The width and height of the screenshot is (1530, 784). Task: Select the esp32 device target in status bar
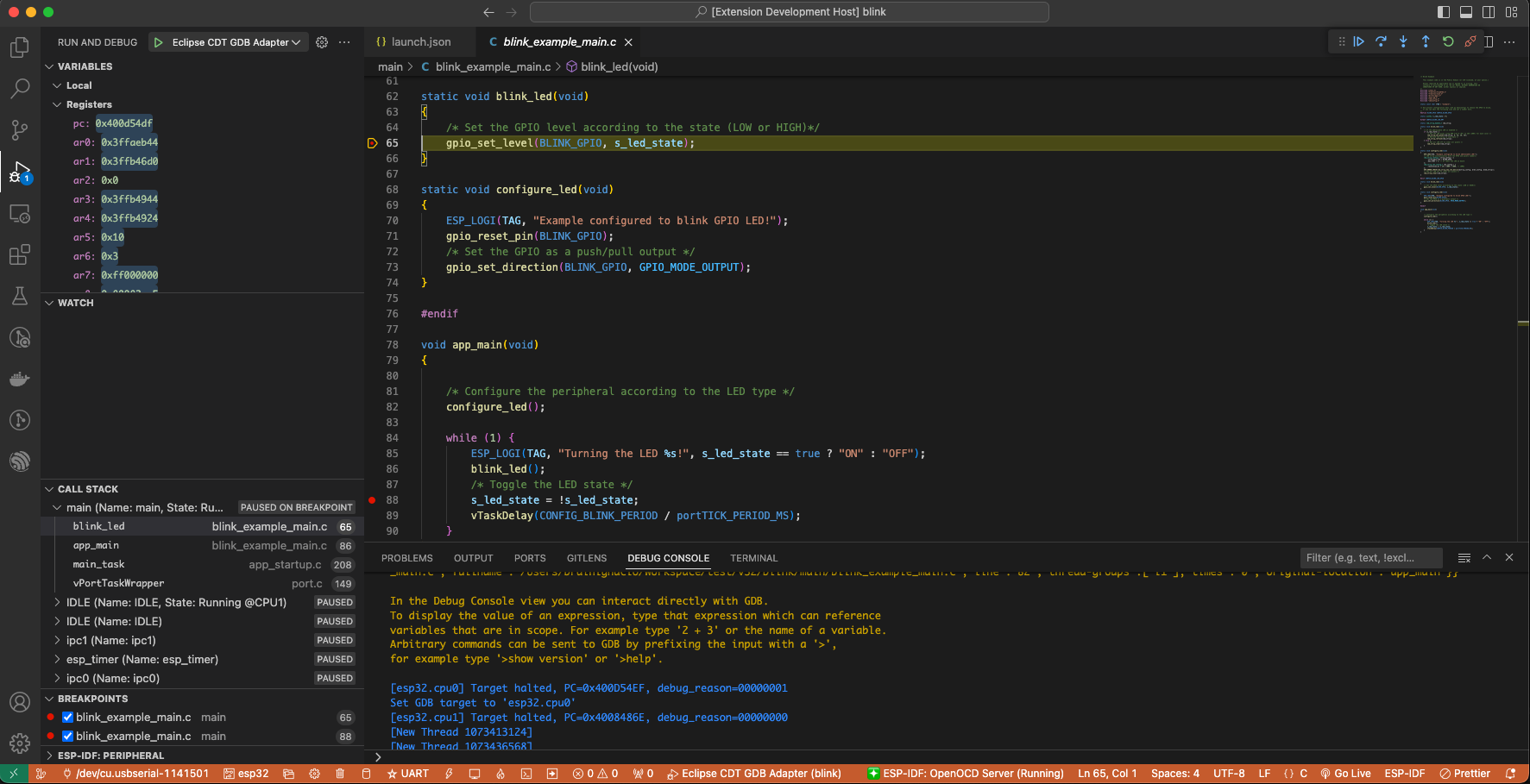(x=247, y=774)
